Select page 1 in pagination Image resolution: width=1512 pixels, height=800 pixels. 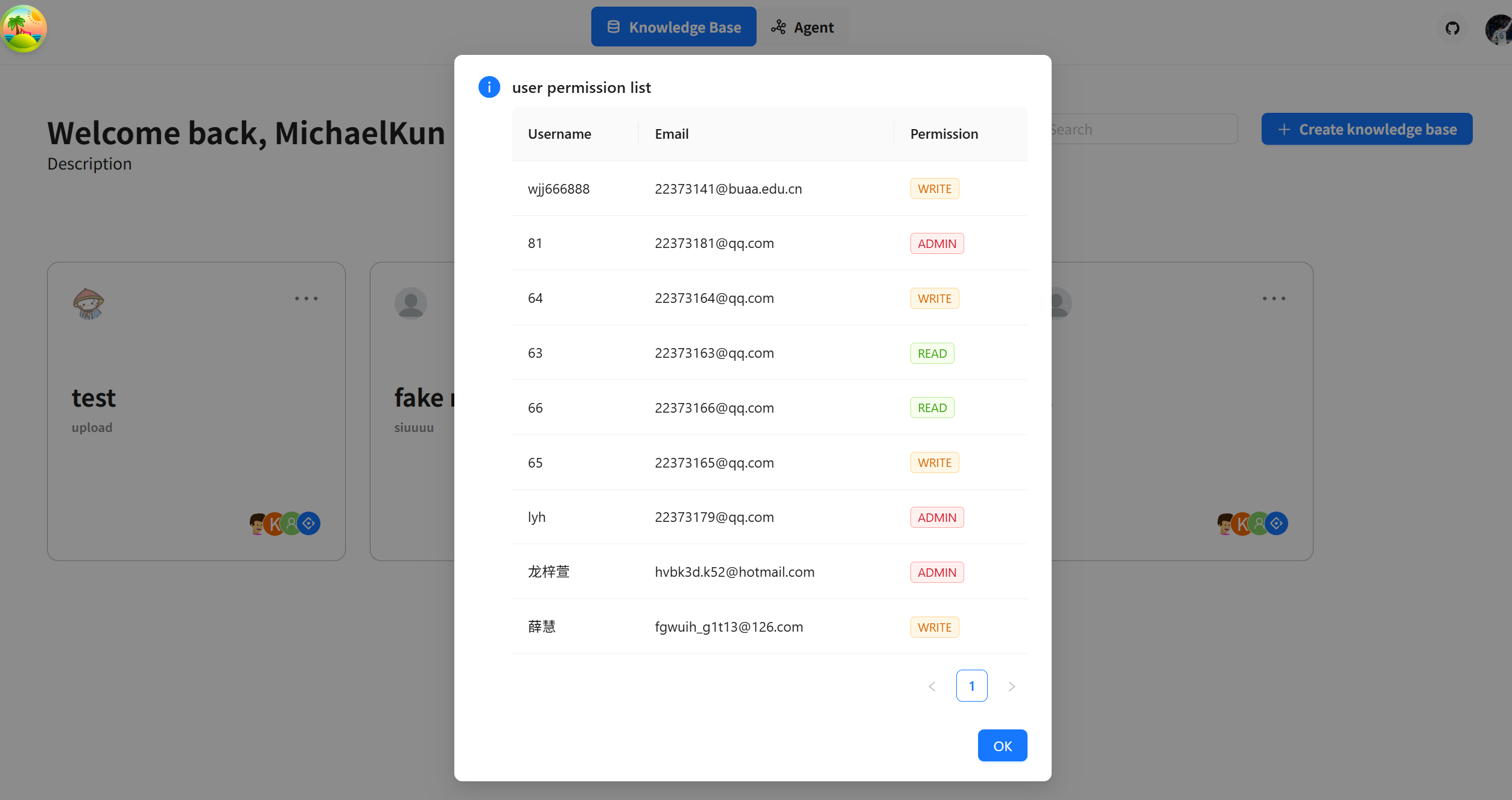[x=971, y=686]
